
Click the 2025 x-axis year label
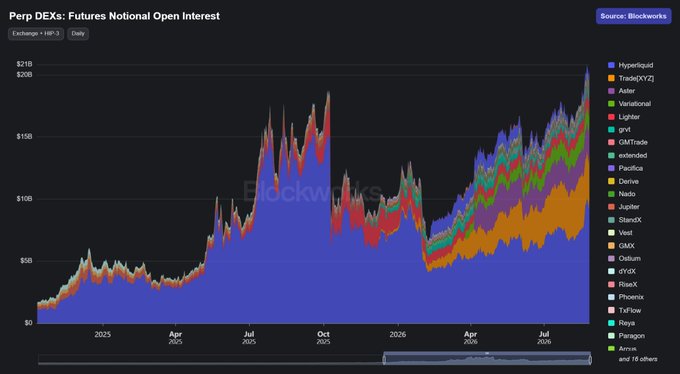[103, 335]
